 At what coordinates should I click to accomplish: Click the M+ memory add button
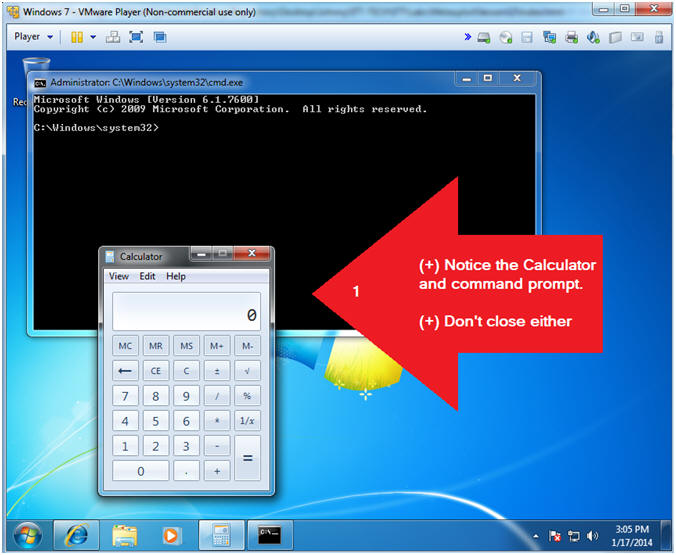tap(217, 346)
